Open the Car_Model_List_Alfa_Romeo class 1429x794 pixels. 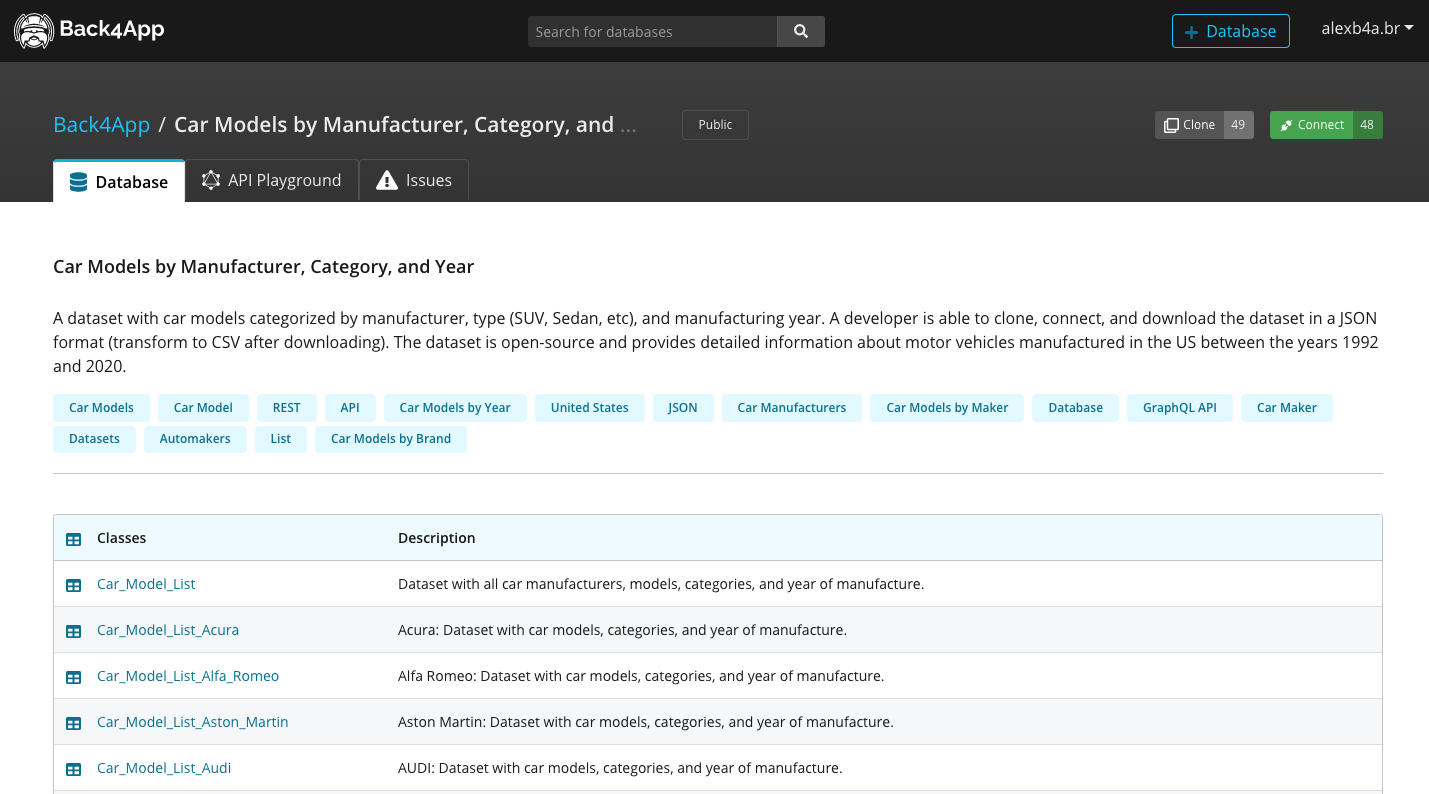pyautogui.click(x=188, y=676)
